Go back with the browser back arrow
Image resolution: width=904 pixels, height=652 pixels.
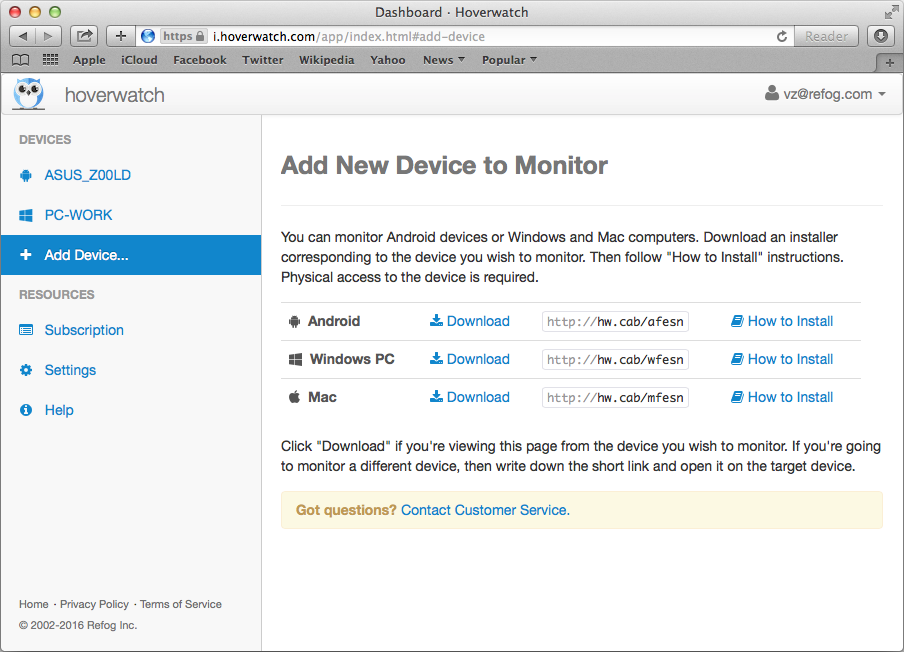(22, 36)
